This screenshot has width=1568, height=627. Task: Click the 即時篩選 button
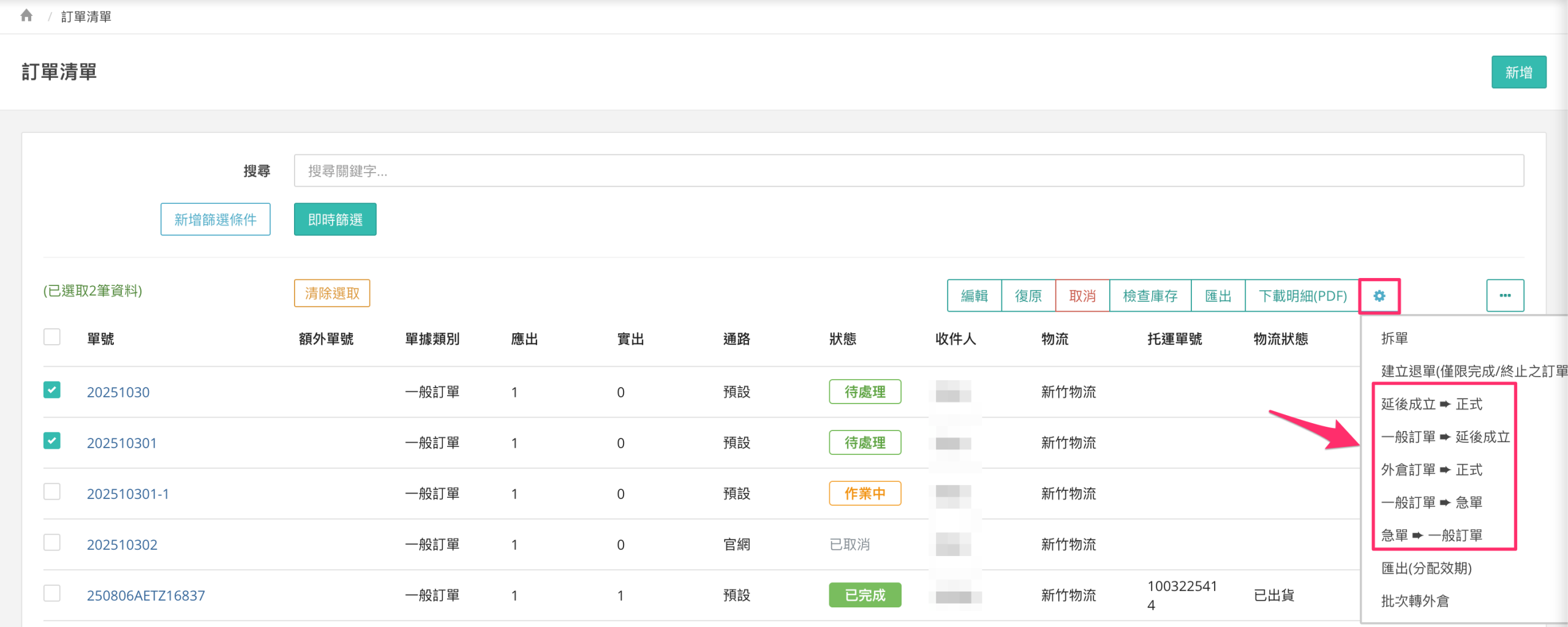tap(335, 220)
